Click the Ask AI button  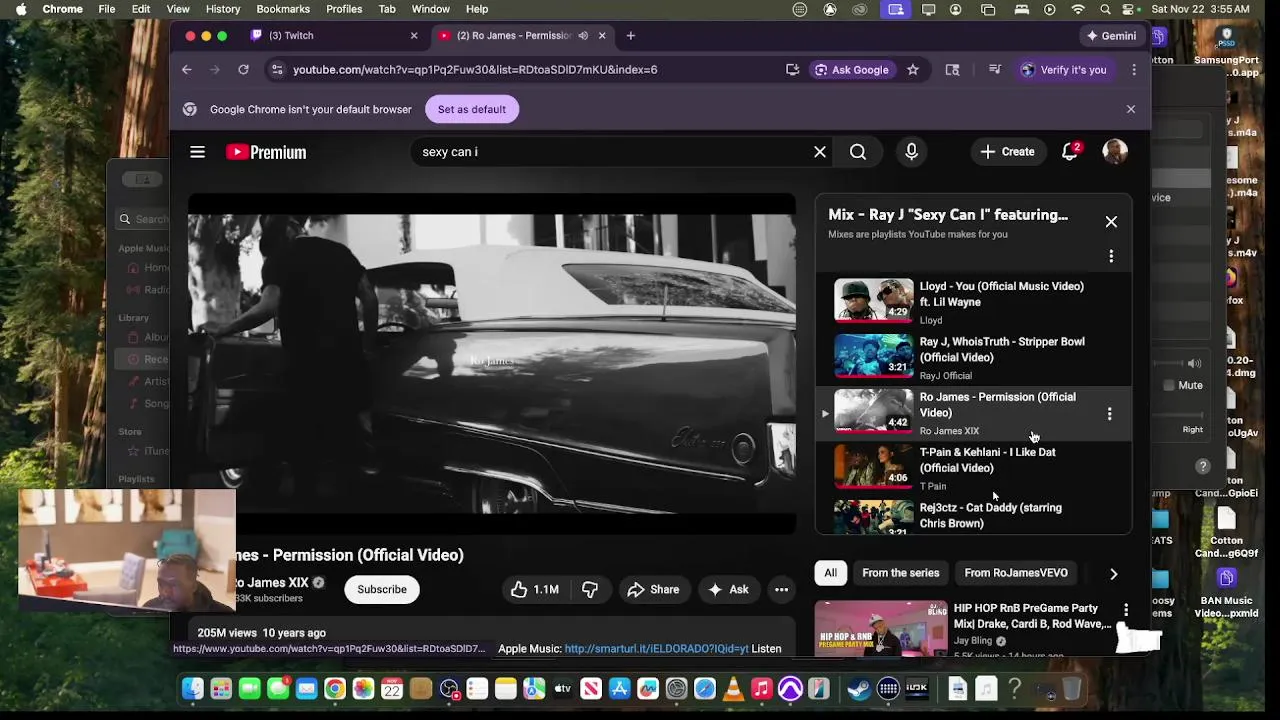(728, 590)
